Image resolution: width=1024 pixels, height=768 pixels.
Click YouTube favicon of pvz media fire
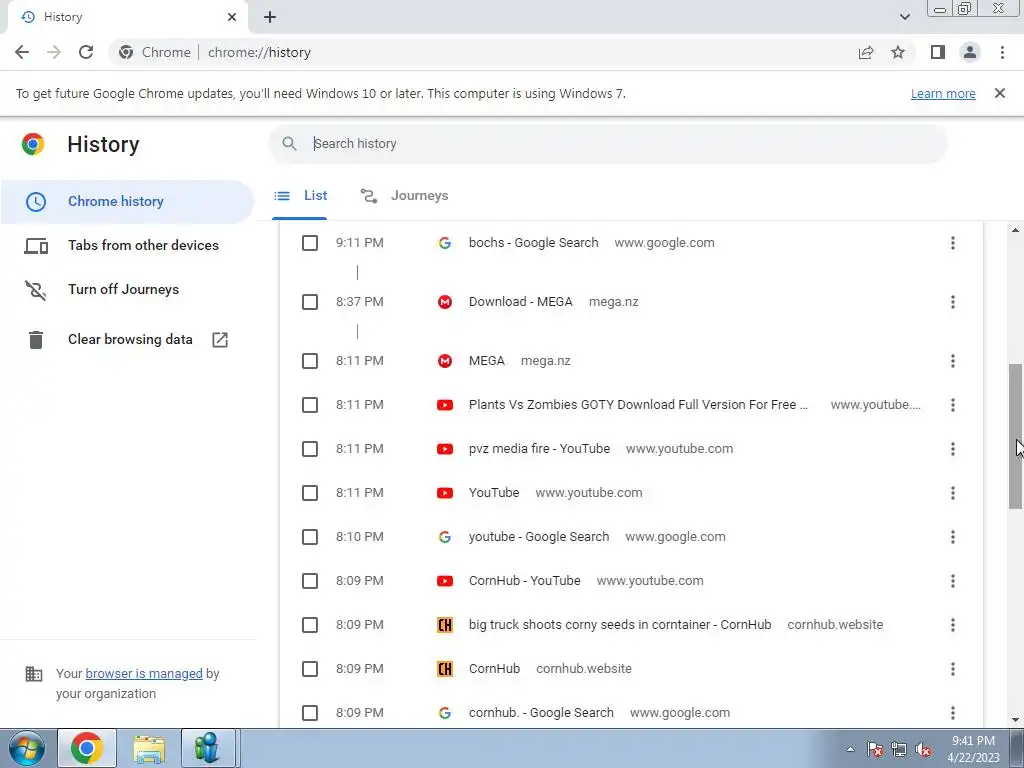(445, 449)
